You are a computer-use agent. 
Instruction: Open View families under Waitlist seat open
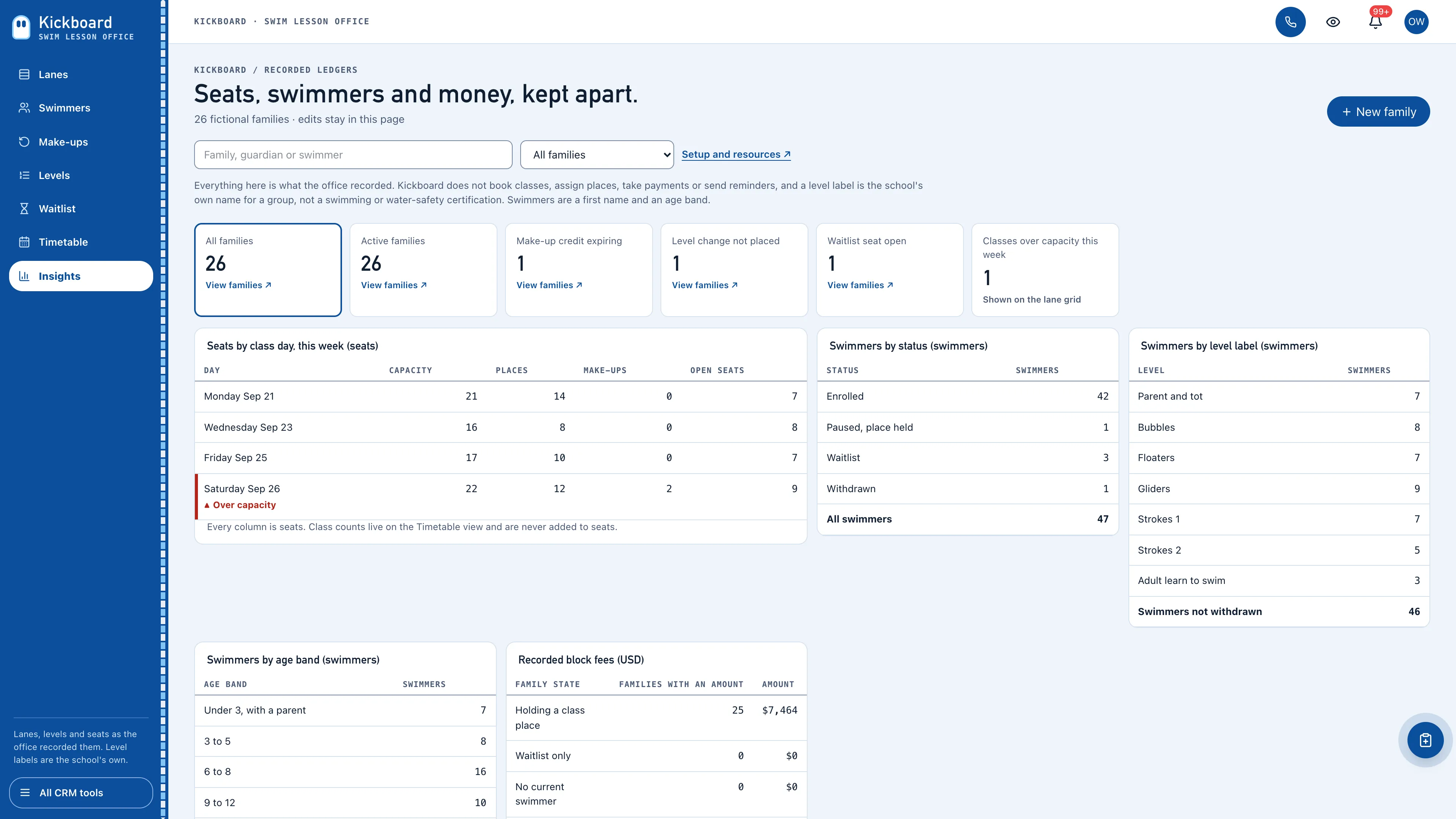[860, 286]
